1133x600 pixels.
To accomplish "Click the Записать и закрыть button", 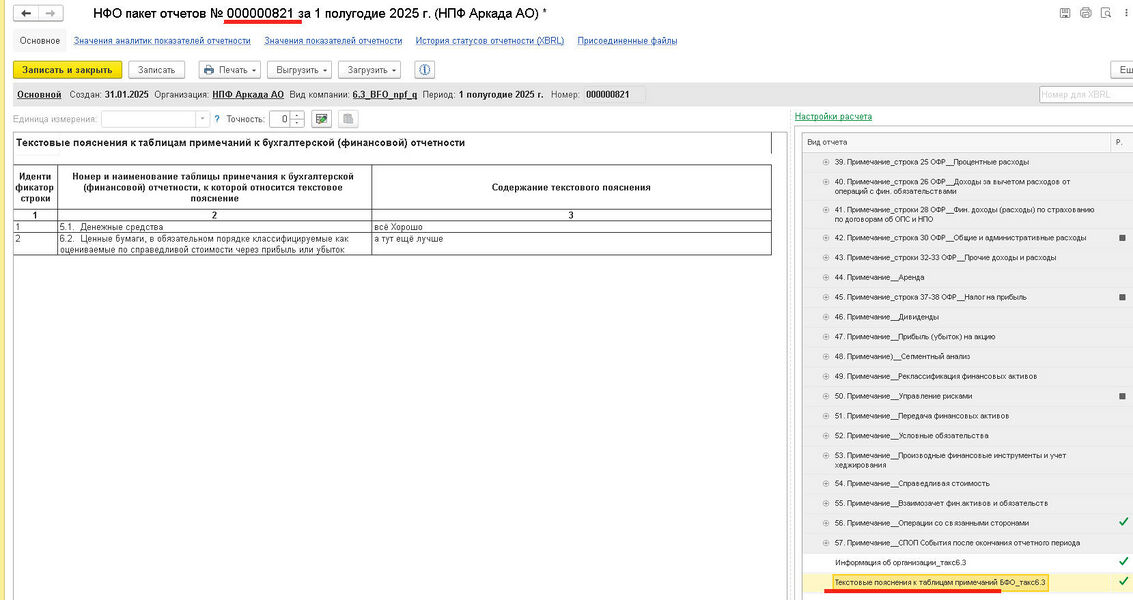I will click(x=67, y=70).
